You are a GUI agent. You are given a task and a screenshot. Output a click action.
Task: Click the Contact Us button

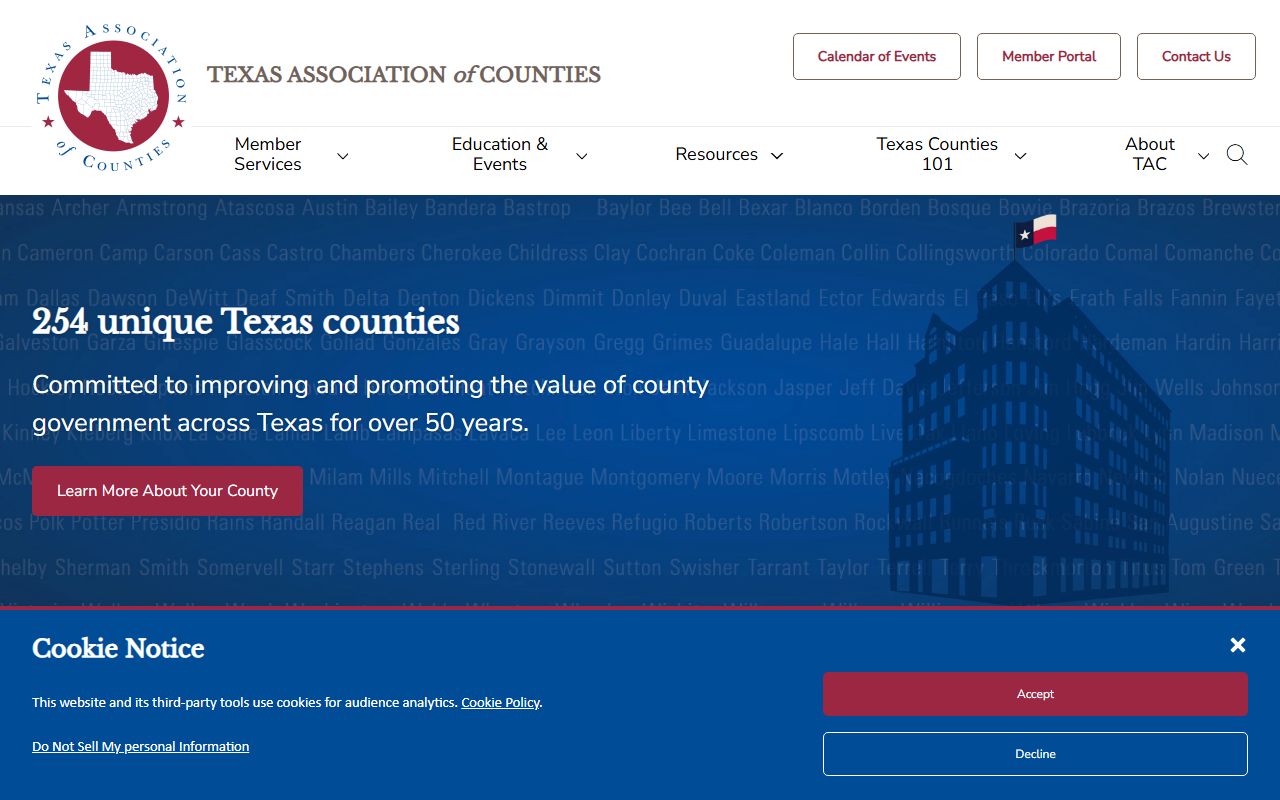1196,57
